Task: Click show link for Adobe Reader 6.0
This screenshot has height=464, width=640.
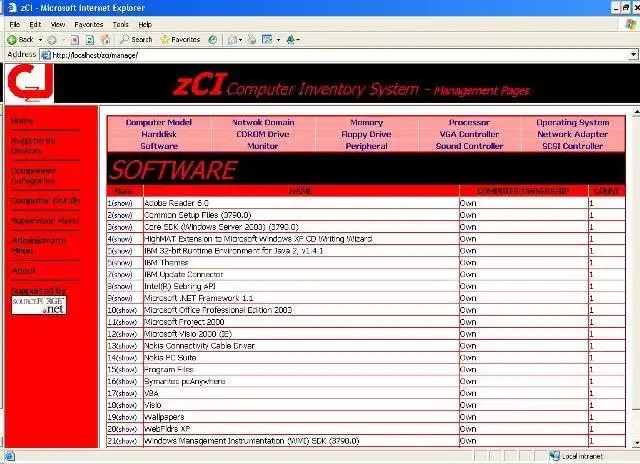Action: coord(122,203)
